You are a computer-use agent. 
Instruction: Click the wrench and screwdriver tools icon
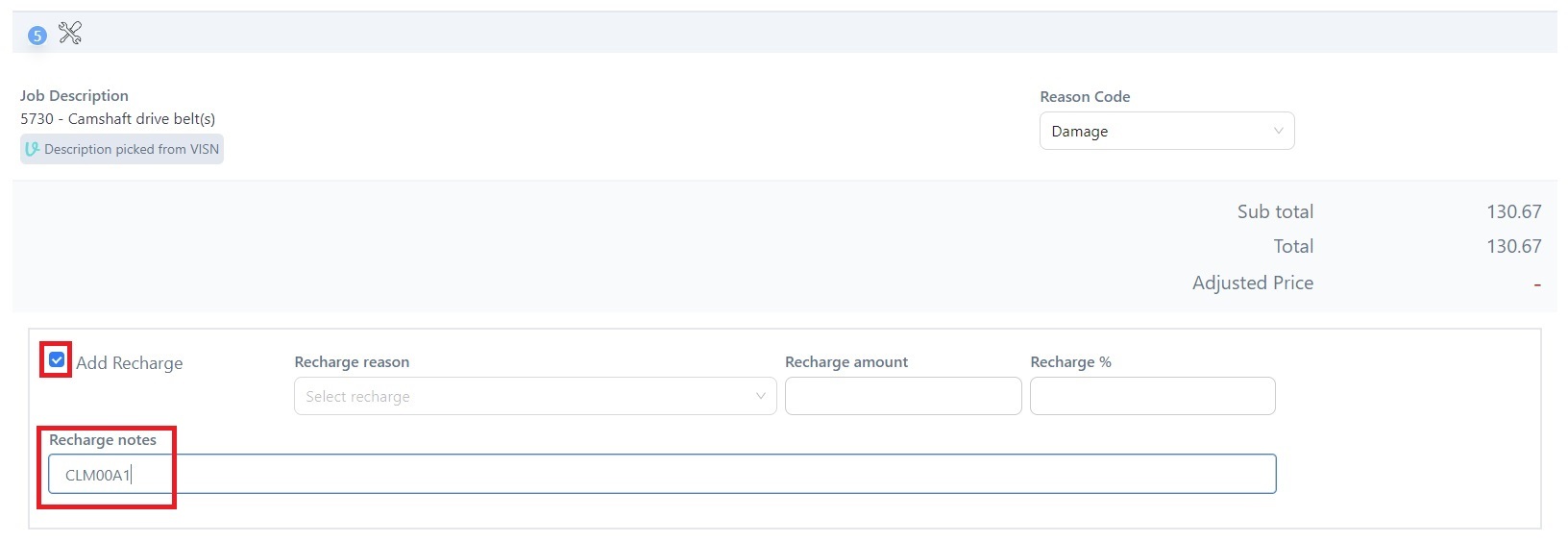[70, 34]
